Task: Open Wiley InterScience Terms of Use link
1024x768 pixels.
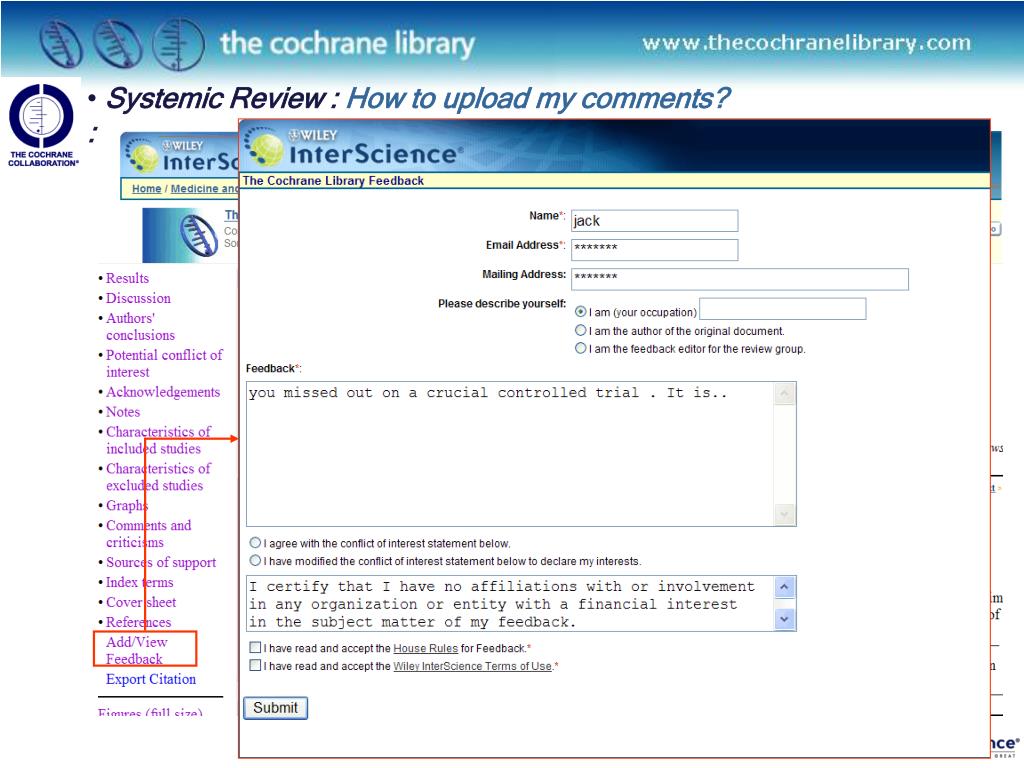Action: click(x=472, y=666)
